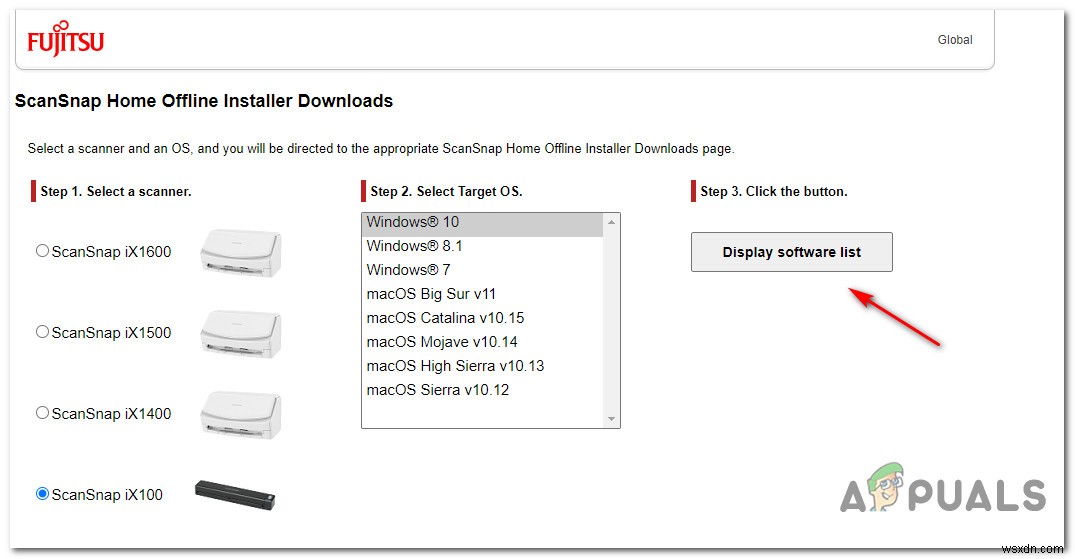The height and width of the screenshot is (559, 1075).
Task: Pick macOS Sierra v10.12 option
Action: click(482, 390)
